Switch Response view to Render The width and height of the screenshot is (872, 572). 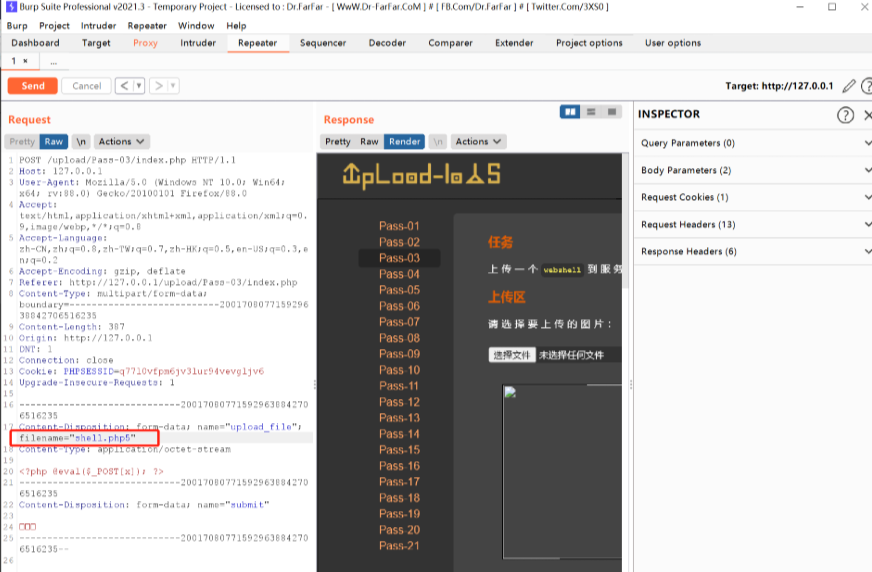(x=404, y=142)
